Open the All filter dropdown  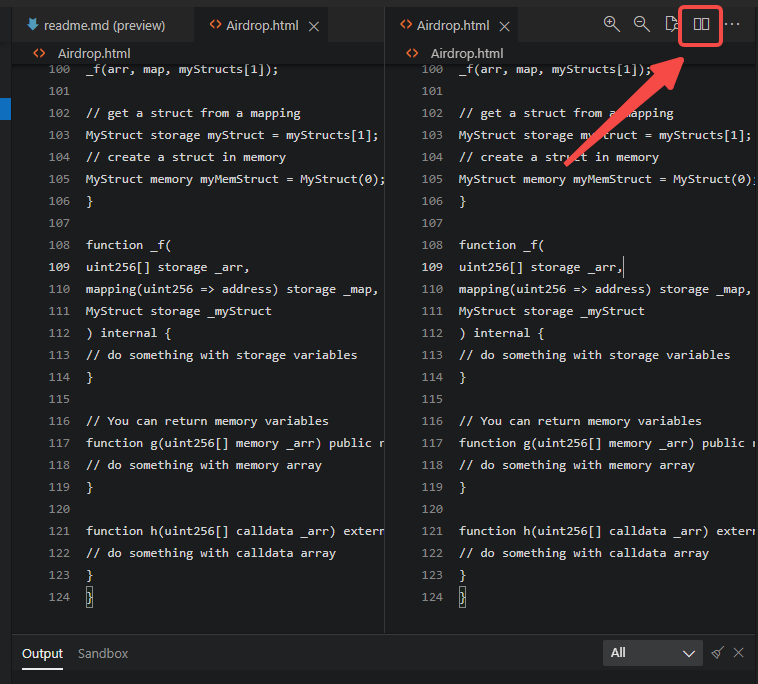click(x=653, y=653)
